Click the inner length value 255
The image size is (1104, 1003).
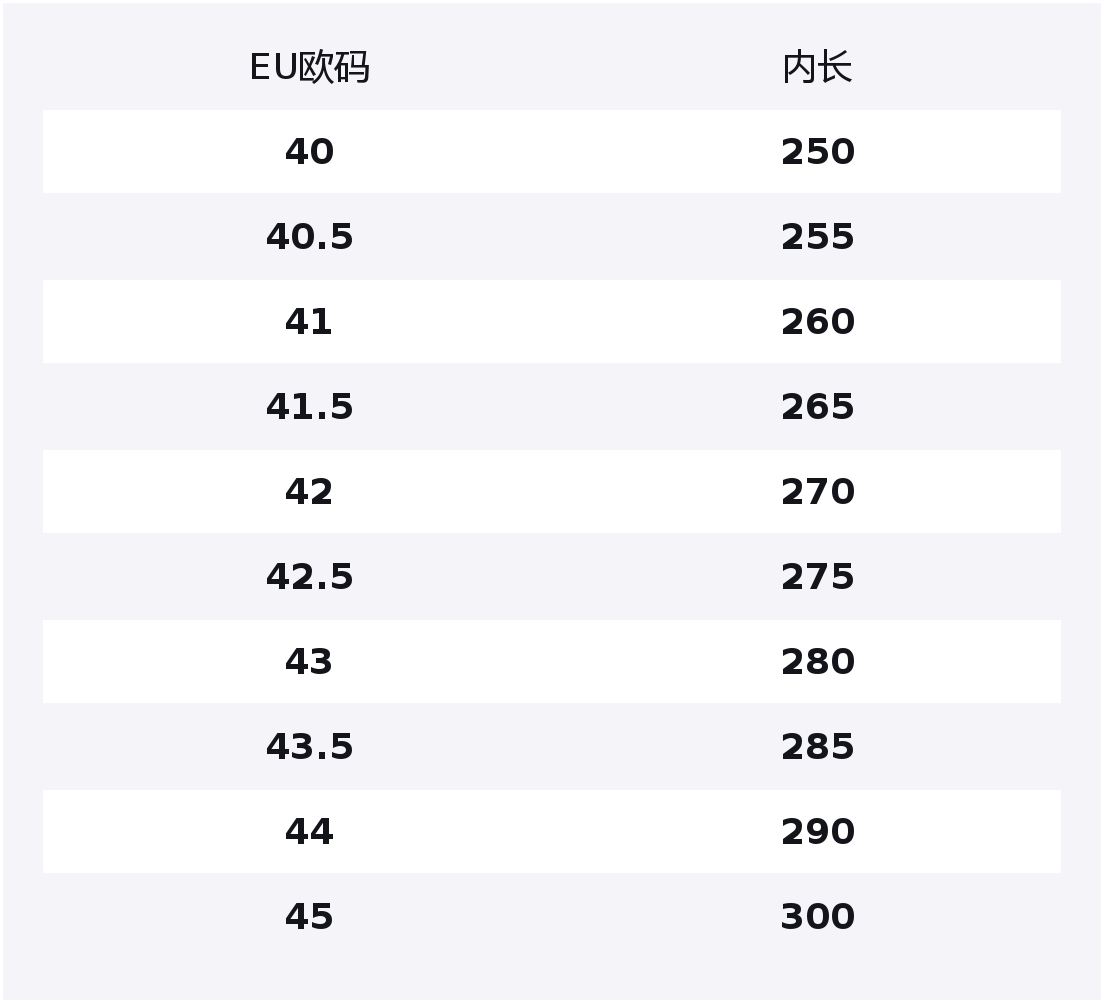coord(817,236)
